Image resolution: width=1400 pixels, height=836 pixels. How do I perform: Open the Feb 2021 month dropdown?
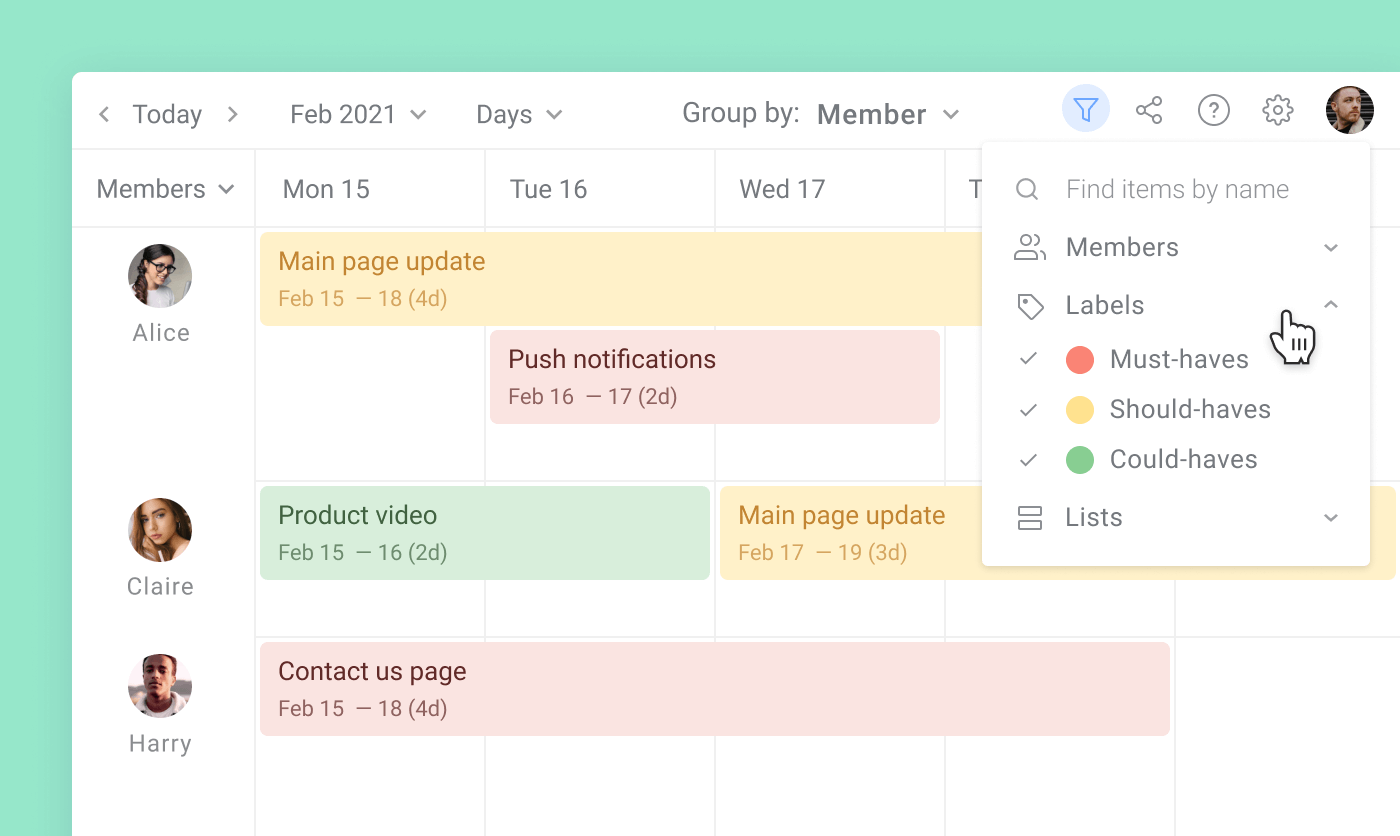(x=358, y=115)
